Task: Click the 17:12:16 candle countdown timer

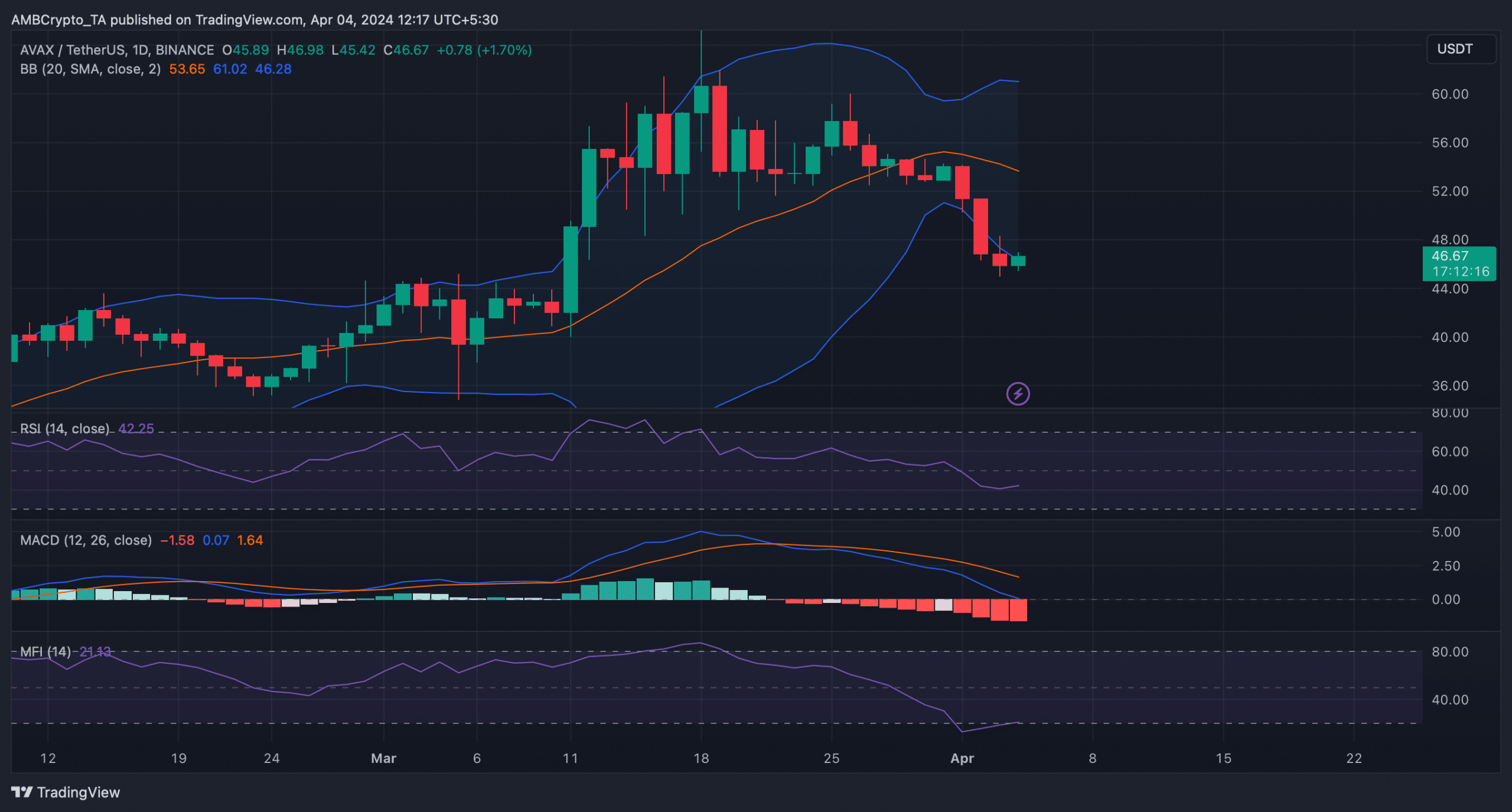Action: coord(1461,272)
